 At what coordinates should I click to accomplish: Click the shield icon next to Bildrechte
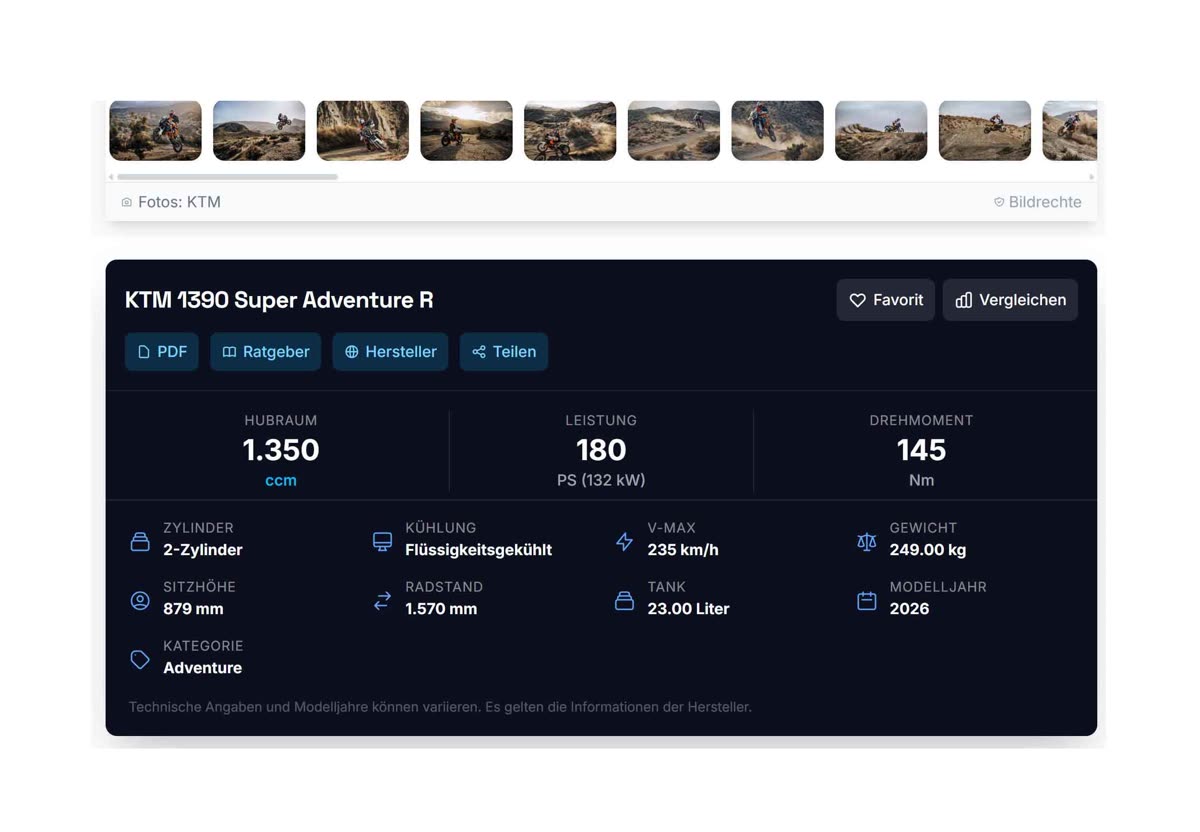coord(999,202)
